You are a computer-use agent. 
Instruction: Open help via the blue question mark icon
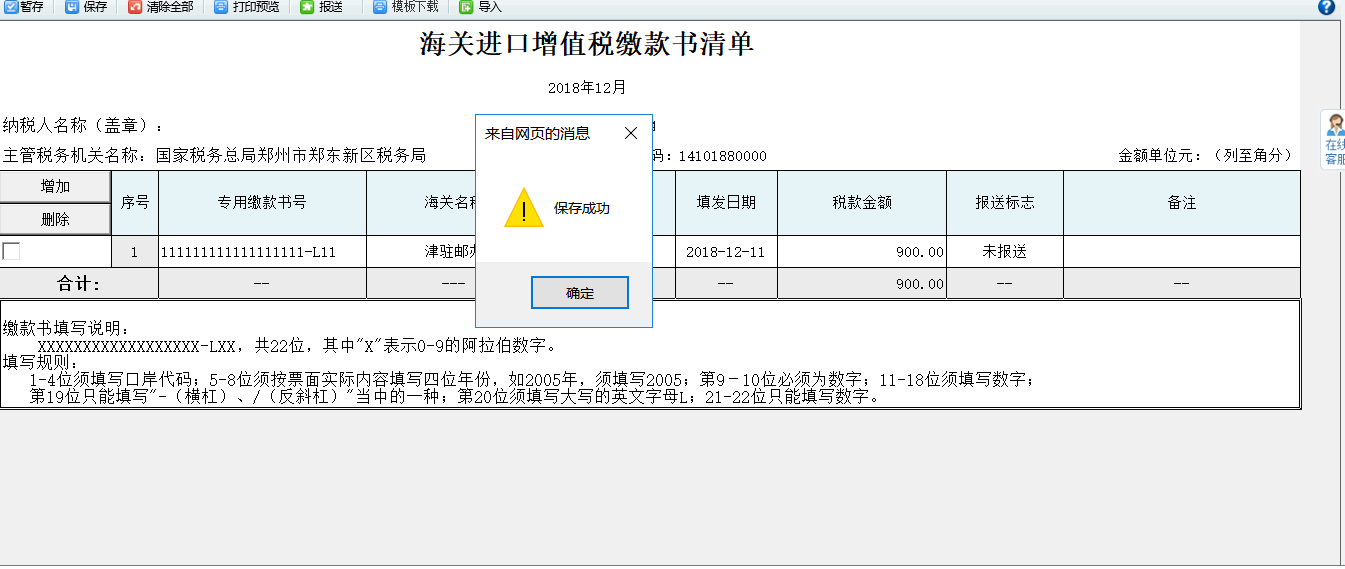click(1326, 7)
